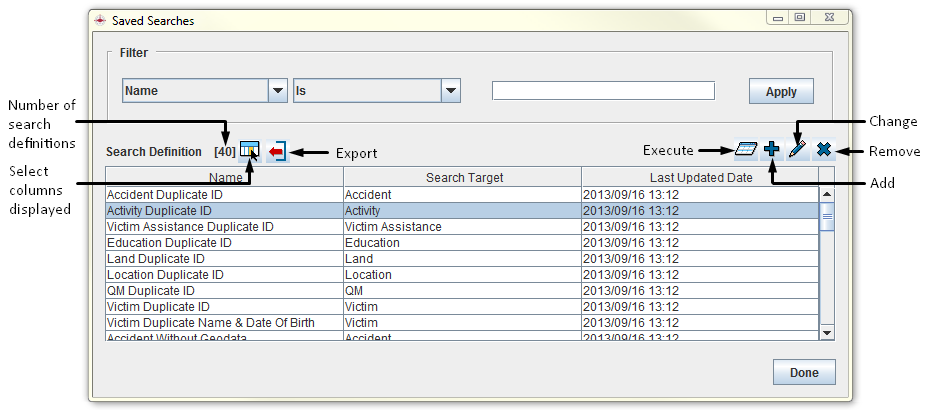Click the Export search definitions icon
The width and height of the screenshot is (928, 410).
[x=277, y=151]
